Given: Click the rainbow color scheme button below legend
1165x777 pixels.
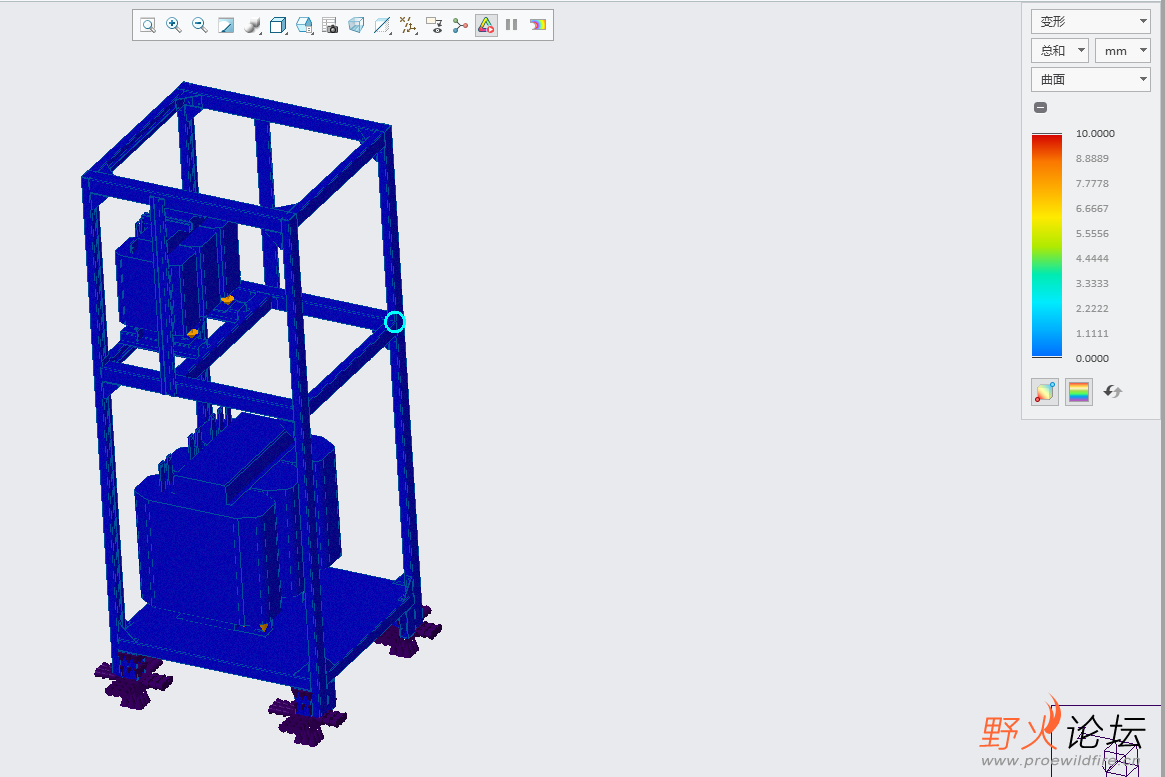Looking at the screenshot, I should 1079,391.
